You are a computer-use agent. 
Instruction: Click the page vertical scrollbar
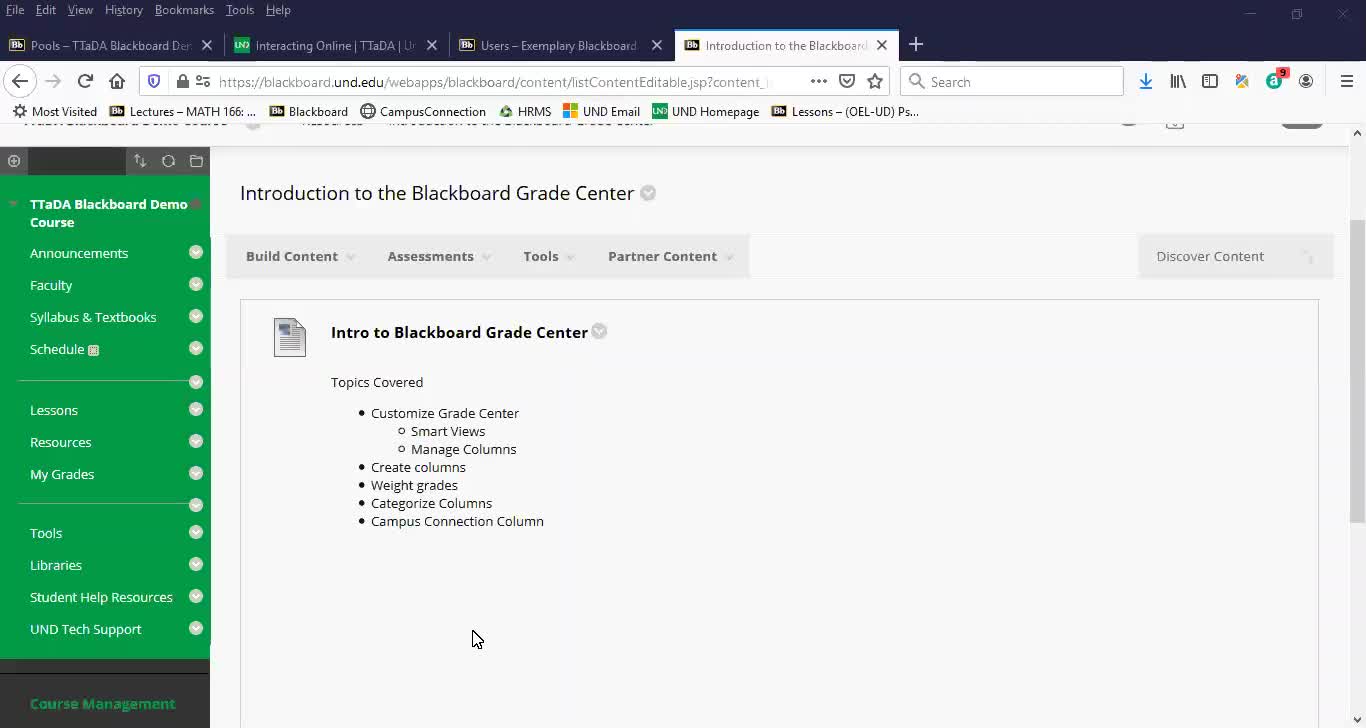click(x=1357, y=370)
